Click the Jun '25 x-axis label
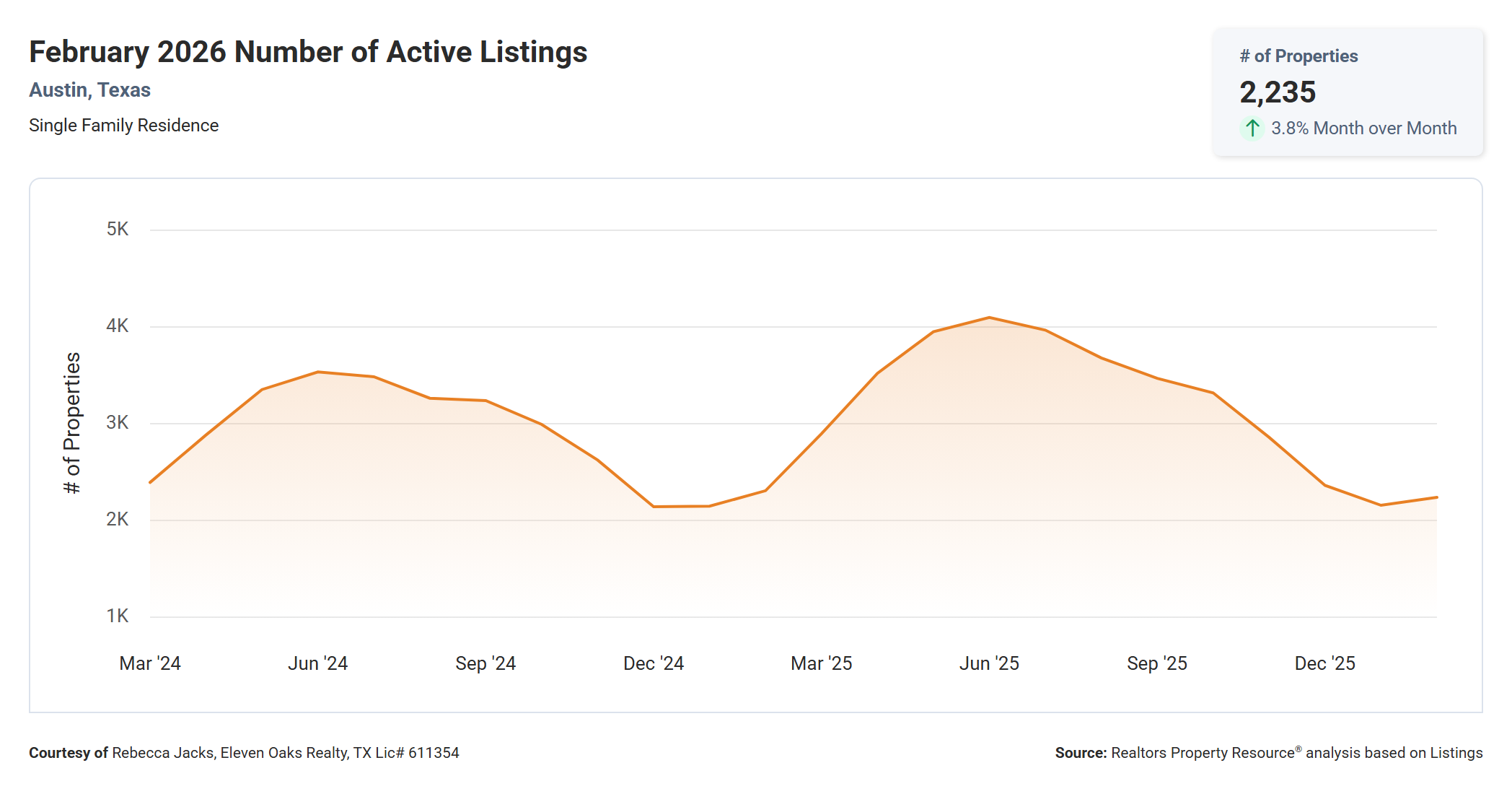Image resolution: width=1512 pixels, height=794 pixels. coord(989,663)
